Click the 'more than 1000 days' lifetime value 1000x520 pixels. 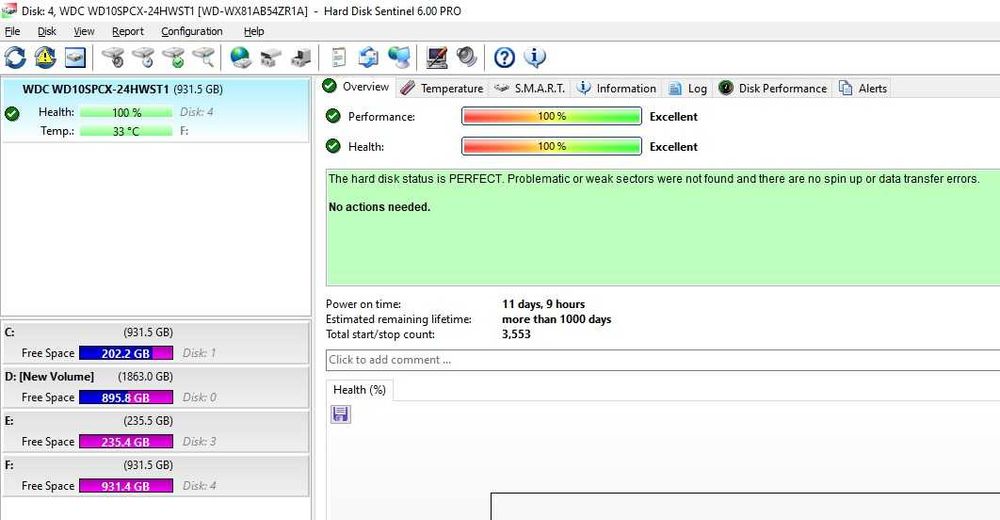point(557,319)
